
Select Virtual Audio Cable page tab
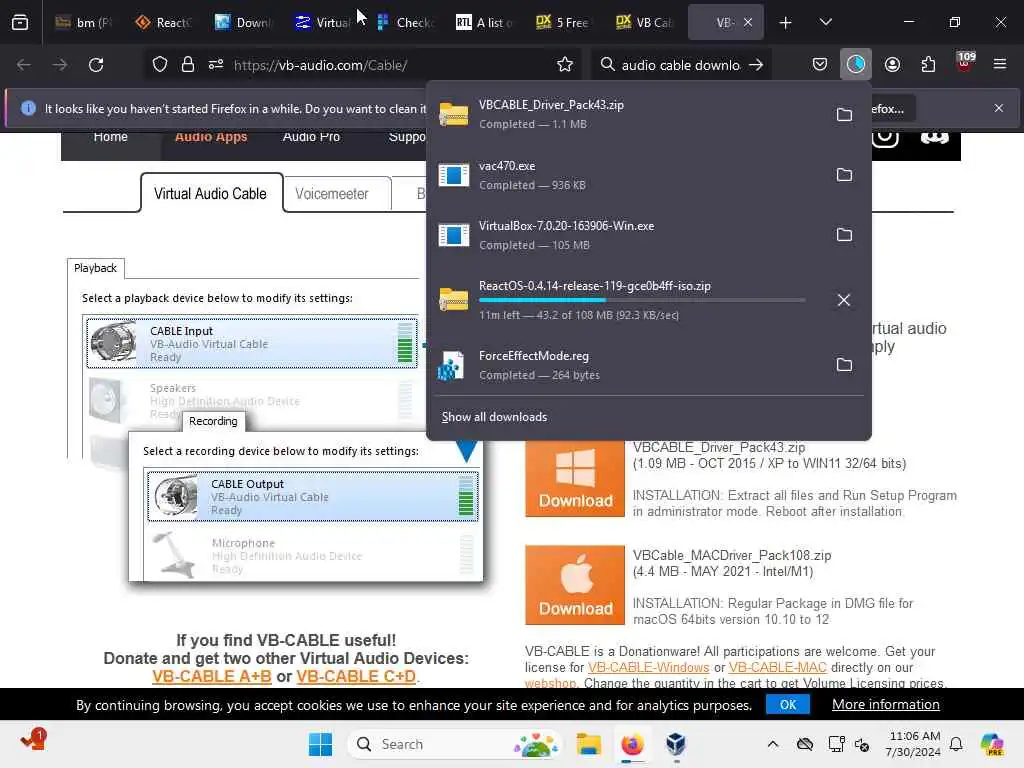pyautogui.click(x=211, y=194)
